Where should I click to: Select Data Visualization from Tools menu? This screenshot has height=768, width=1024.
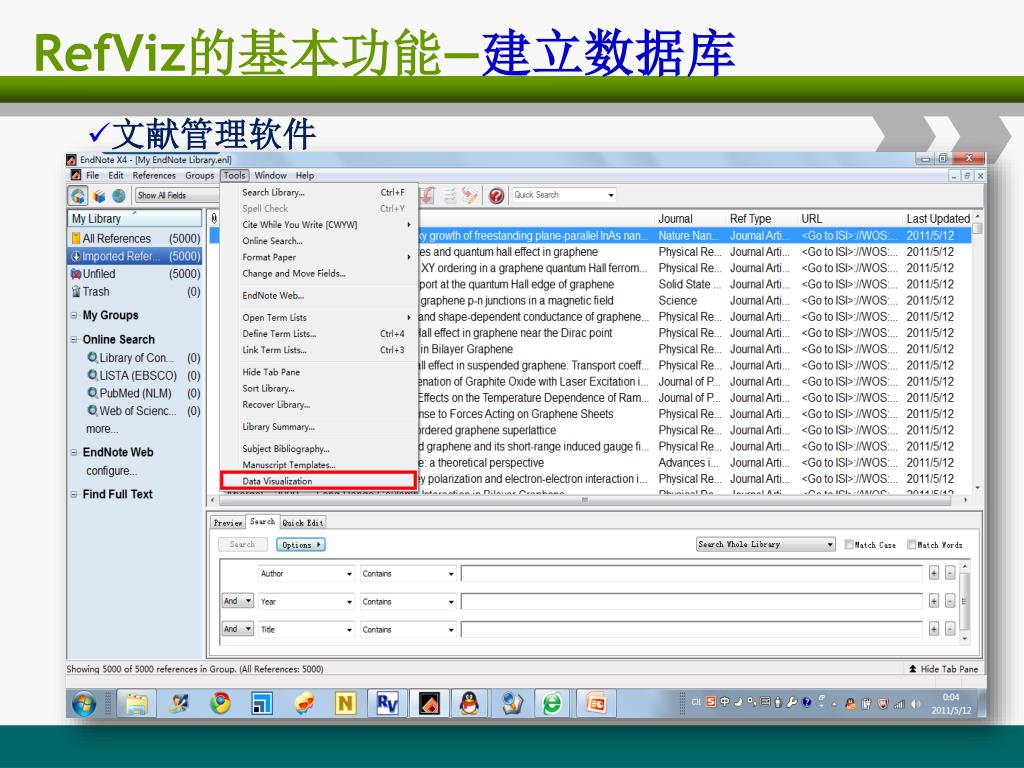coord(318,481)
